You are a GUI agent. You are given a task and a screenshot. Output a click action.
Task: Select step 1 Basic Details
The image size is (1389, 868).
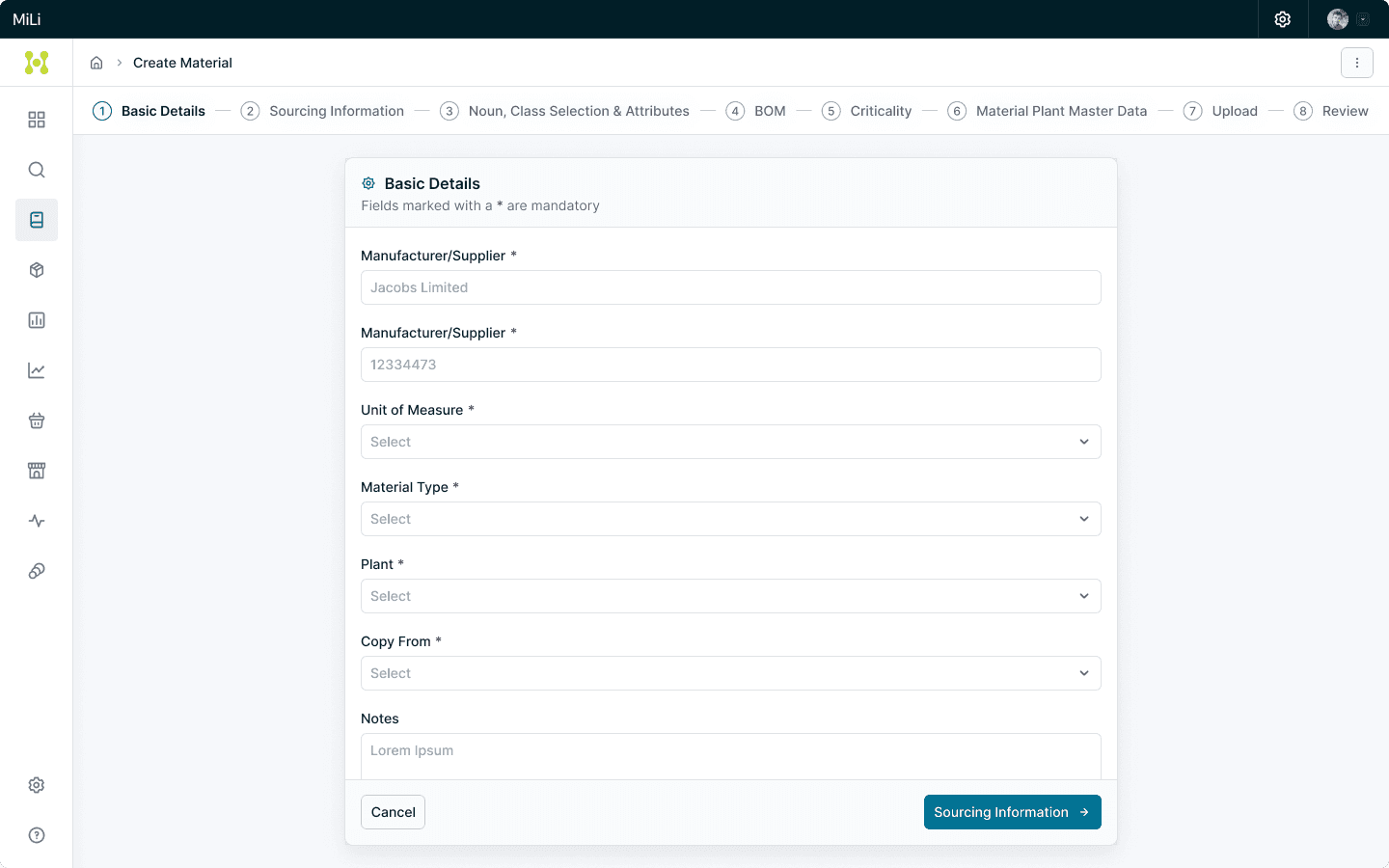pos(150,111)
